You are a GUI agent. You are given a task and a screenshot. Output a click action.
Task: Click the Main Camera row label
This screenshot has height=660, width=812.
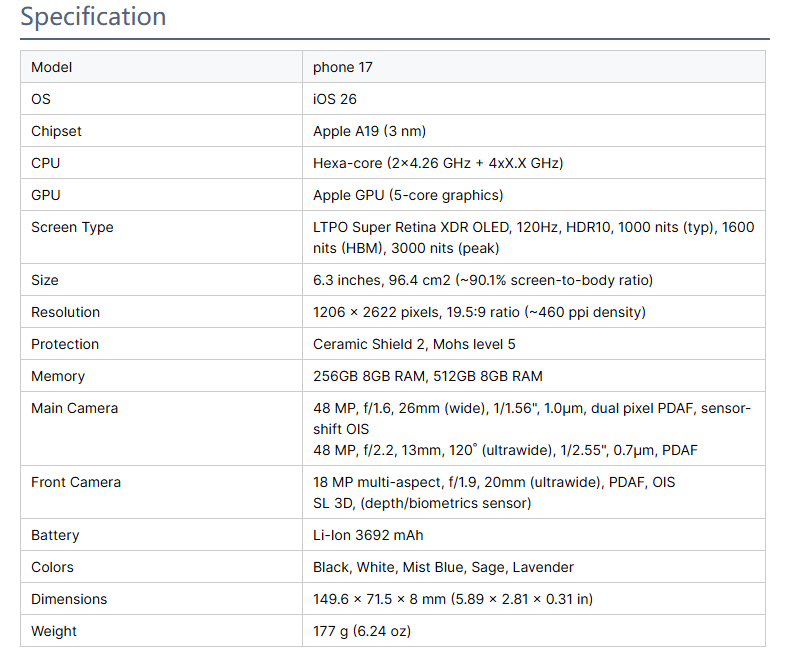tap(74, 408)
